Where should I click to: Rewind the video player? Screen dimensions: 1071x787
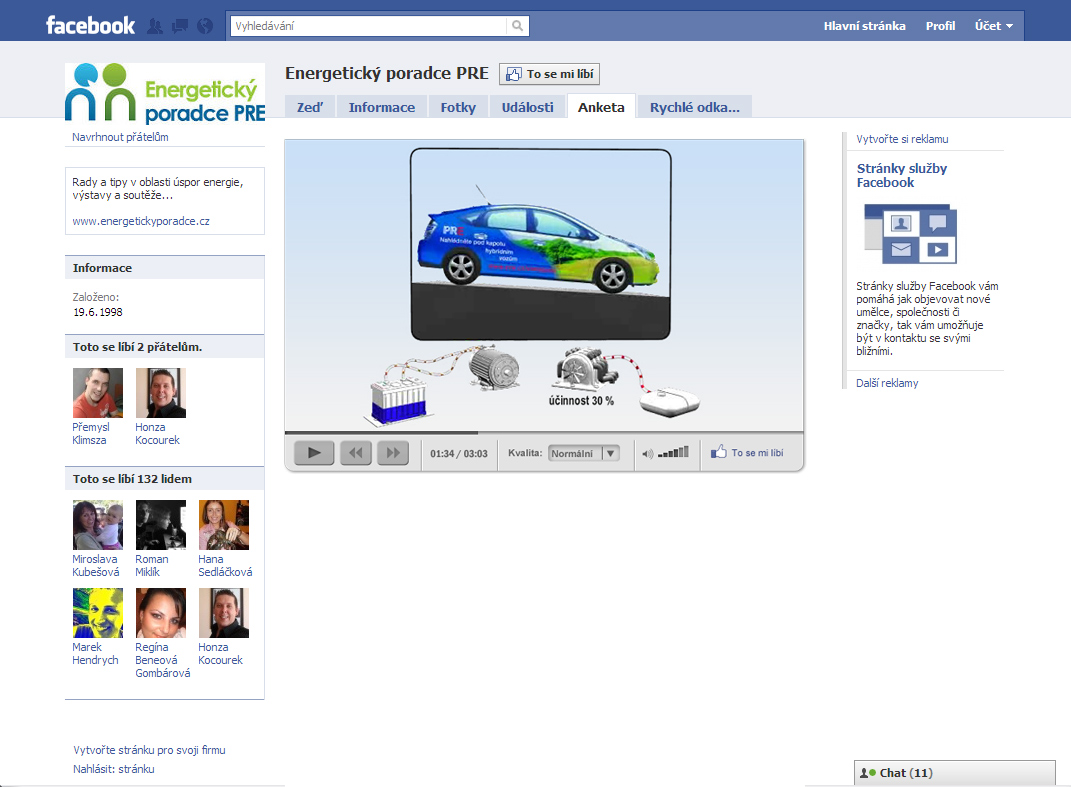[356, 452]
